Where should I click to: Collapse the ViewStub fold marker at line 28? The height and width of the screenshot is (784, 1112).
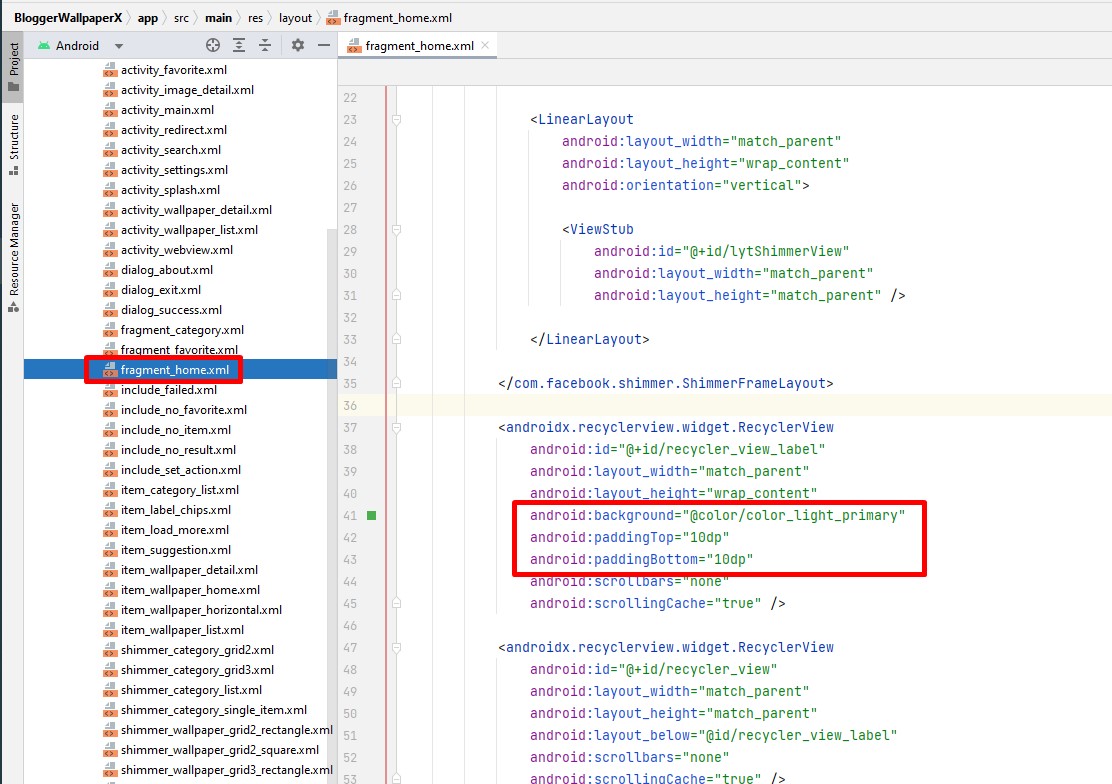point(396,229)
